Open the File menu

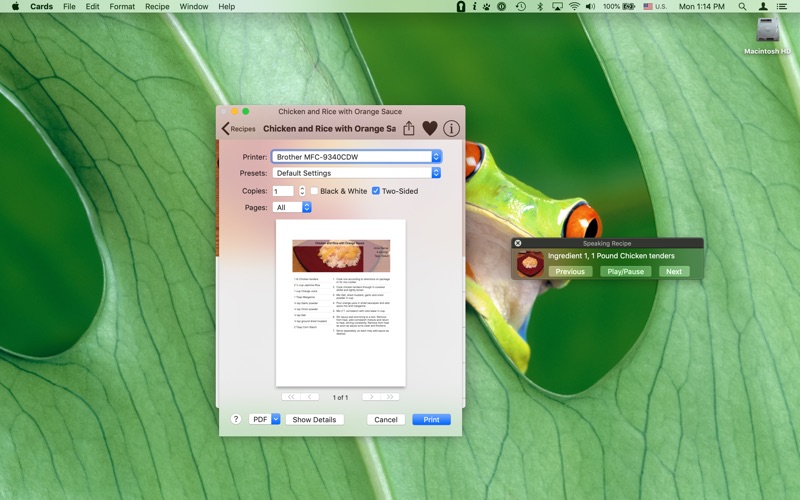69,6
